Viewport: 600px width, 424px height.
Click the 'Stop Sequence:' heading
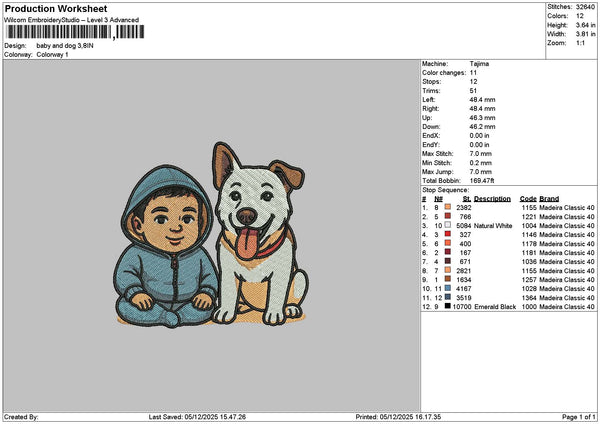445,190
